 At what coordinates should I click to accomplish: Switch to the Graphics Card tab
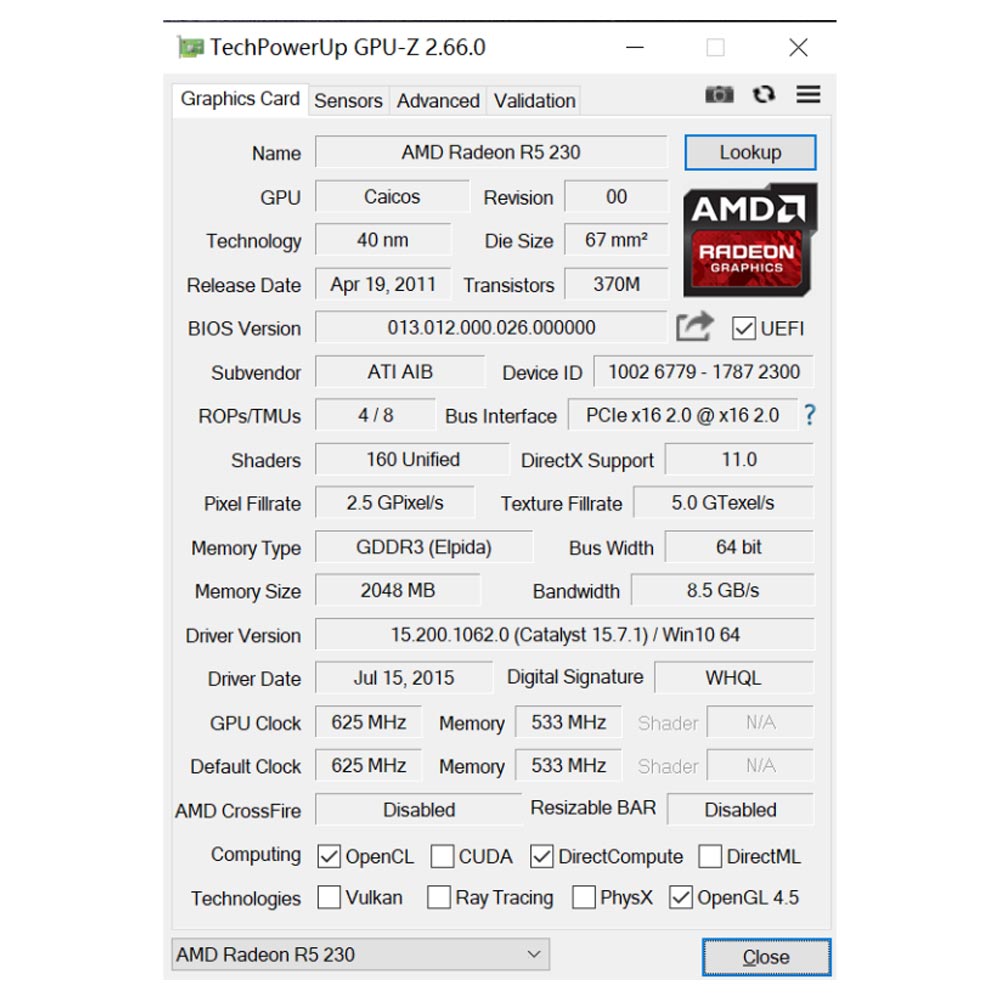(240, 99)
